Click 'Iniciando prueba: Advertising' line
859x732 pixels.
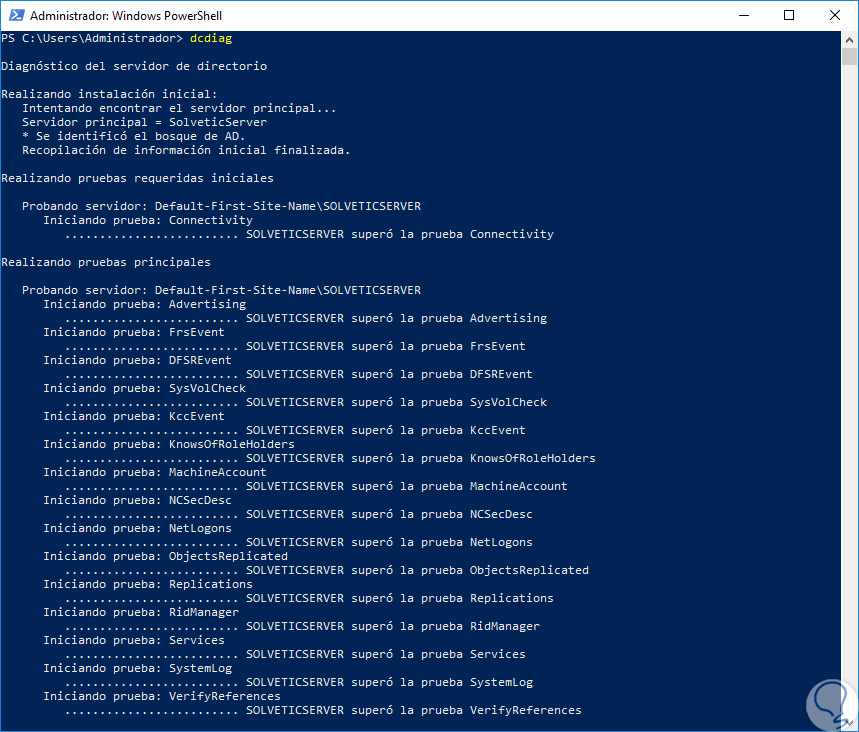point(145,304)
